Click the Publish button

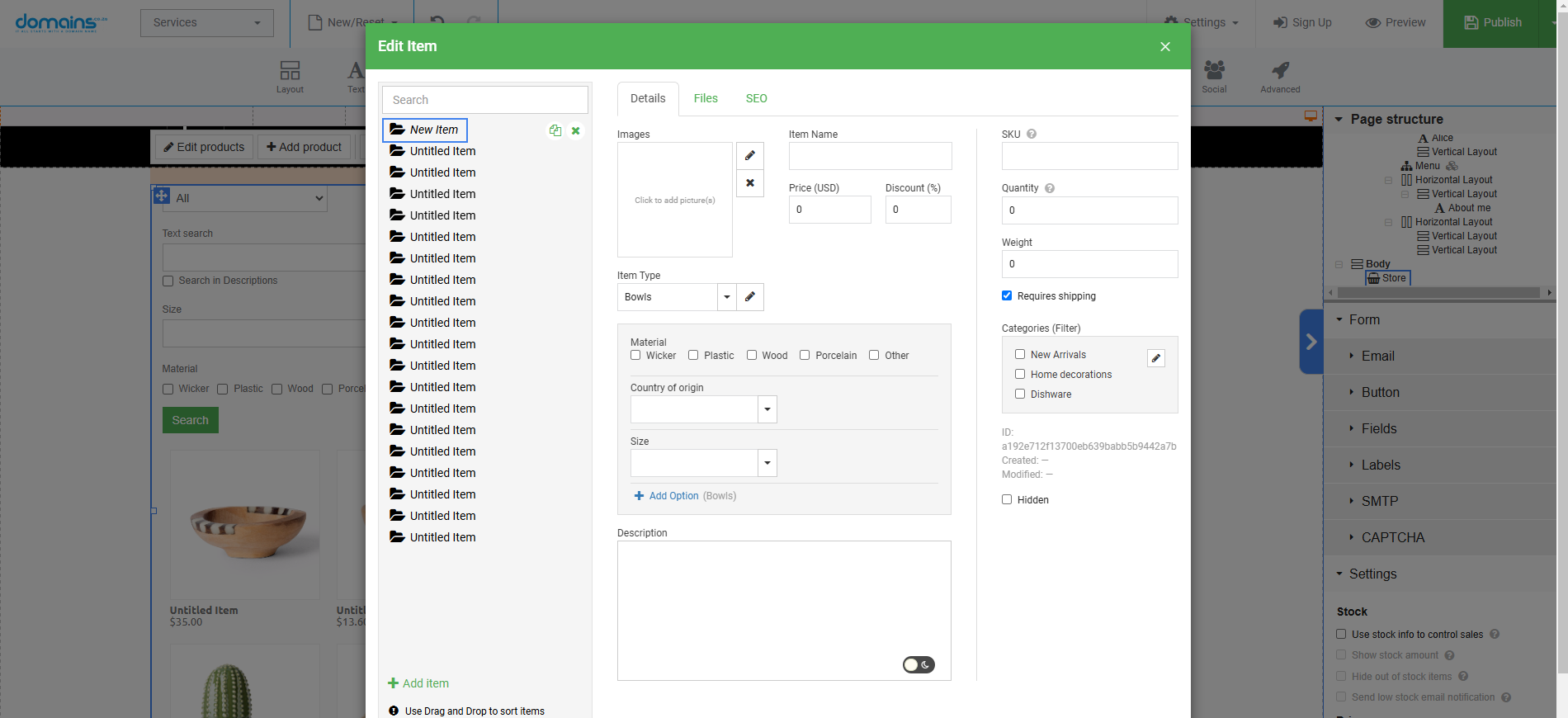coord(1492,23)
